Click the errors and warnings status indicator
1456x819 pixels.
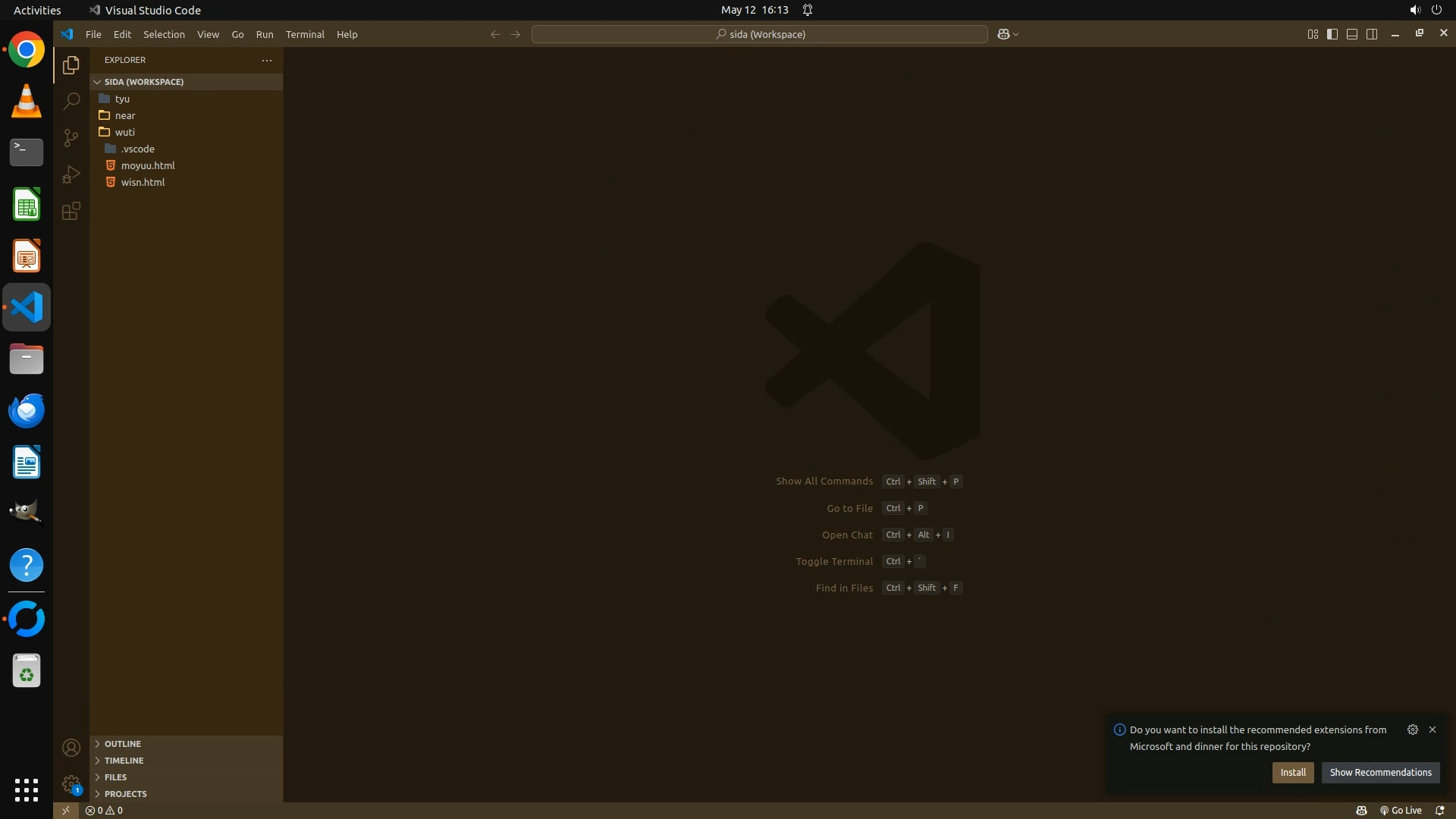pos(104,811)
